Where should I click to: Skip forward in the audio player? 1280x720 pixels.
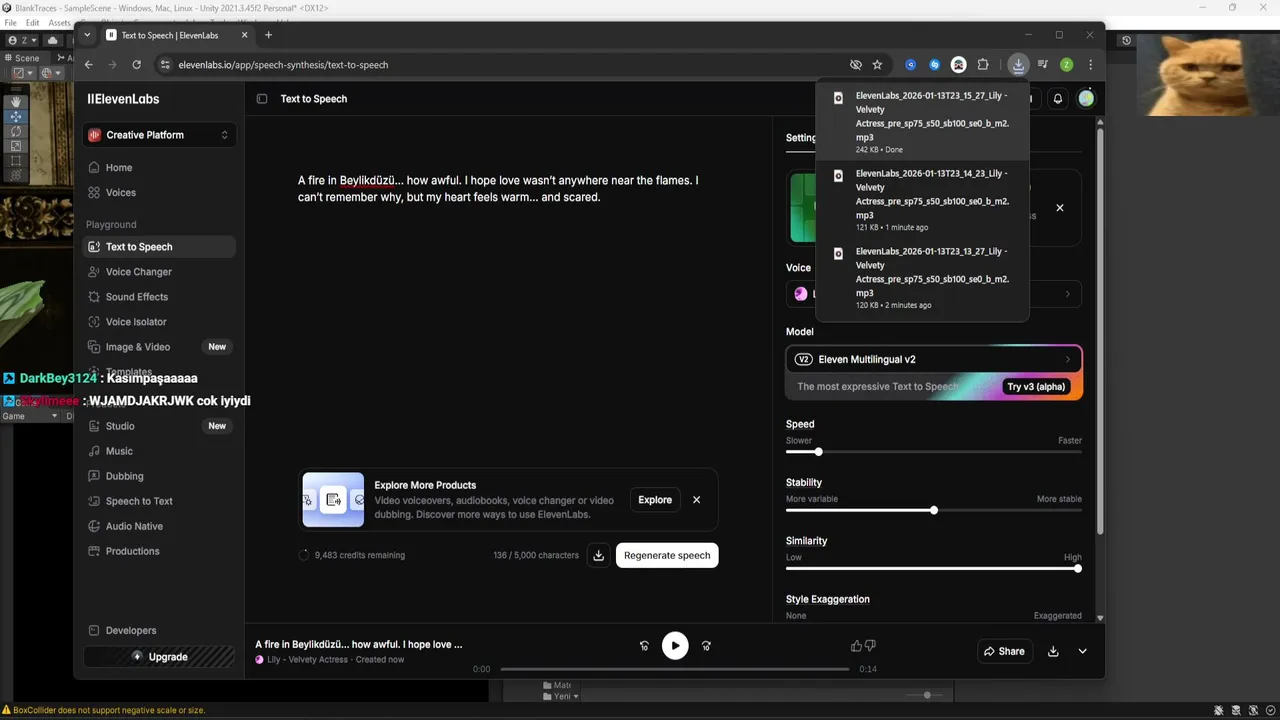706,646
